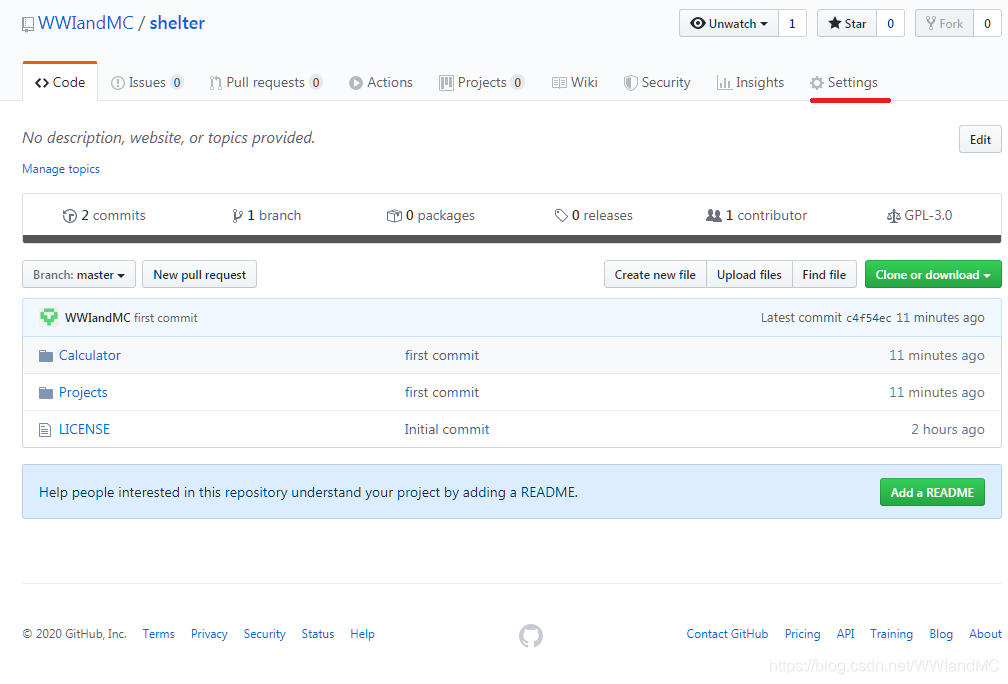Open the Issues tab
Viewport: 1008px width, 684px height.
(x=147, y=82)
